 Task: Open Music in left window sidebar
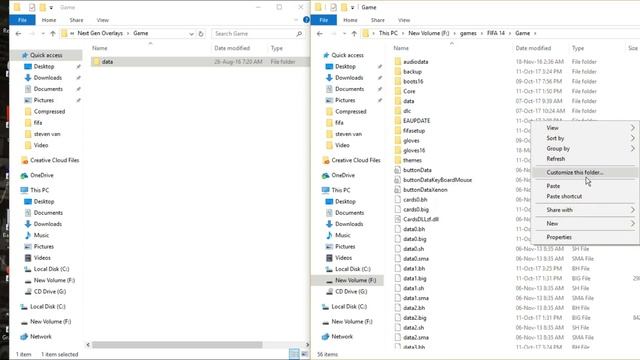click(x=41, y=235)
